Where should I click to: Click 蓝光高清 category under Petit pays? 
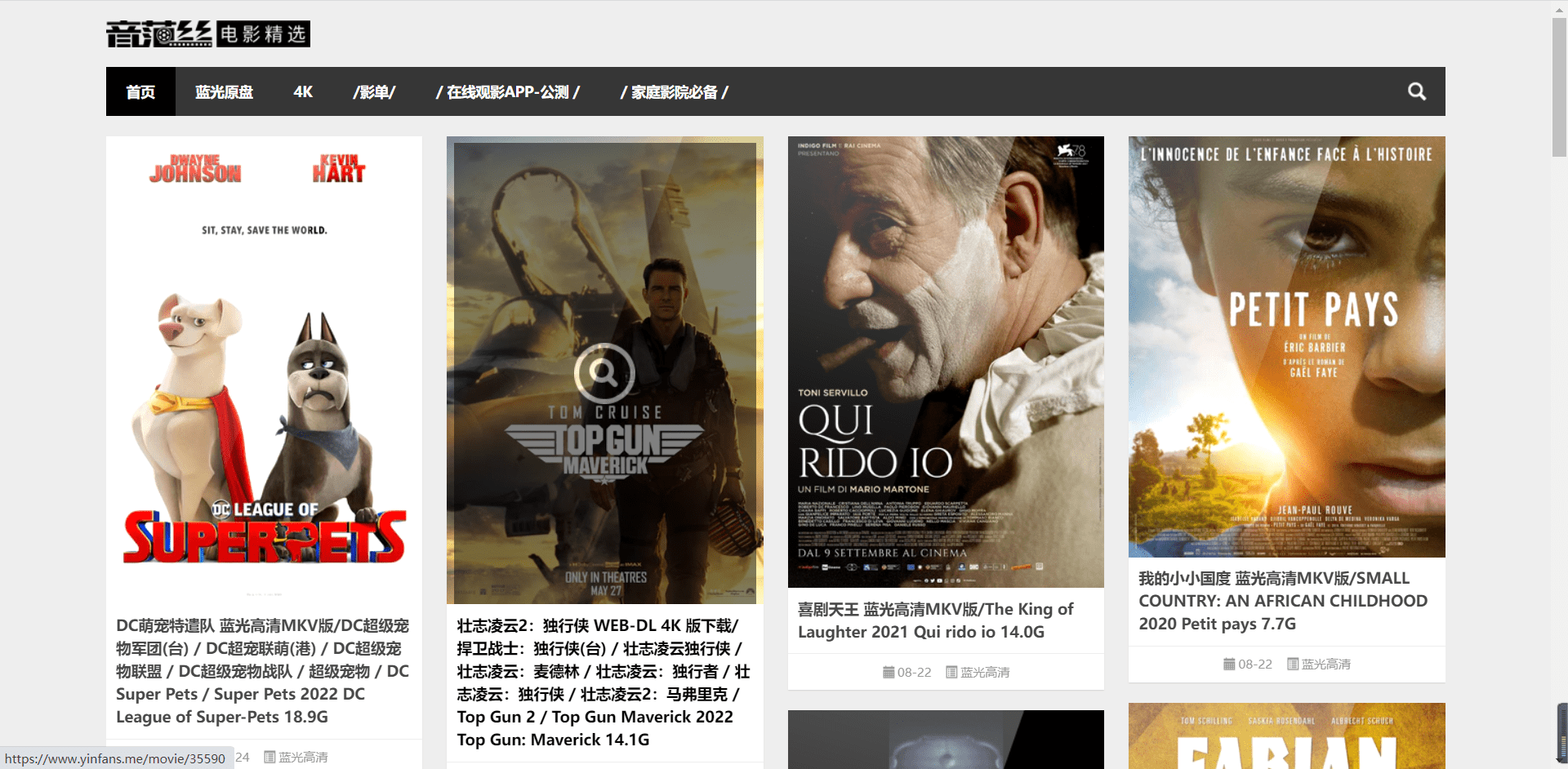(1326, 664)
